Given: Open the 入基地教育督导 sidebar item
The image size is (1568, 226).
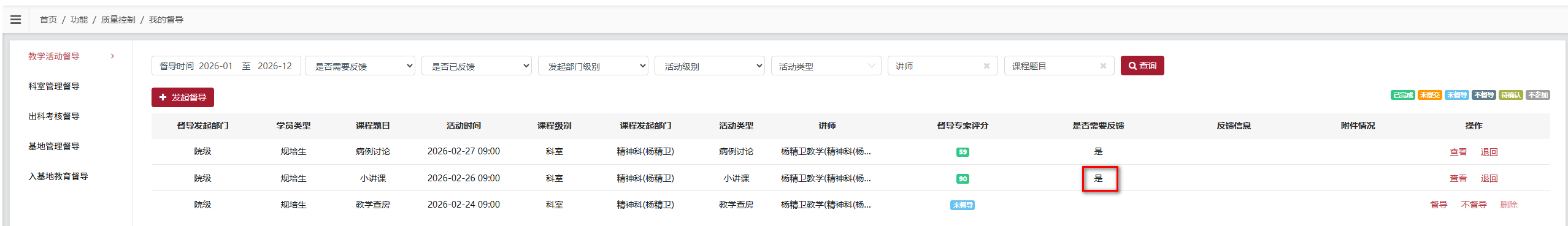Looking at the screenshot, I should 58,176.
